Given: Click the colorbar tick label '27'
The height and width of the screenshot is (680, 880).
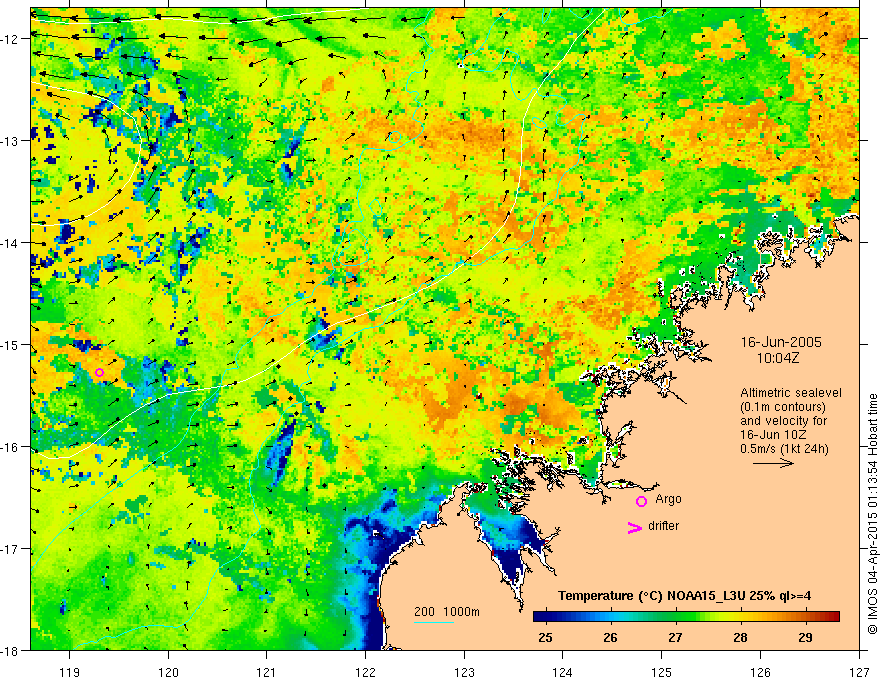Looking at the screenshot, I should click(x=675, y=638).
